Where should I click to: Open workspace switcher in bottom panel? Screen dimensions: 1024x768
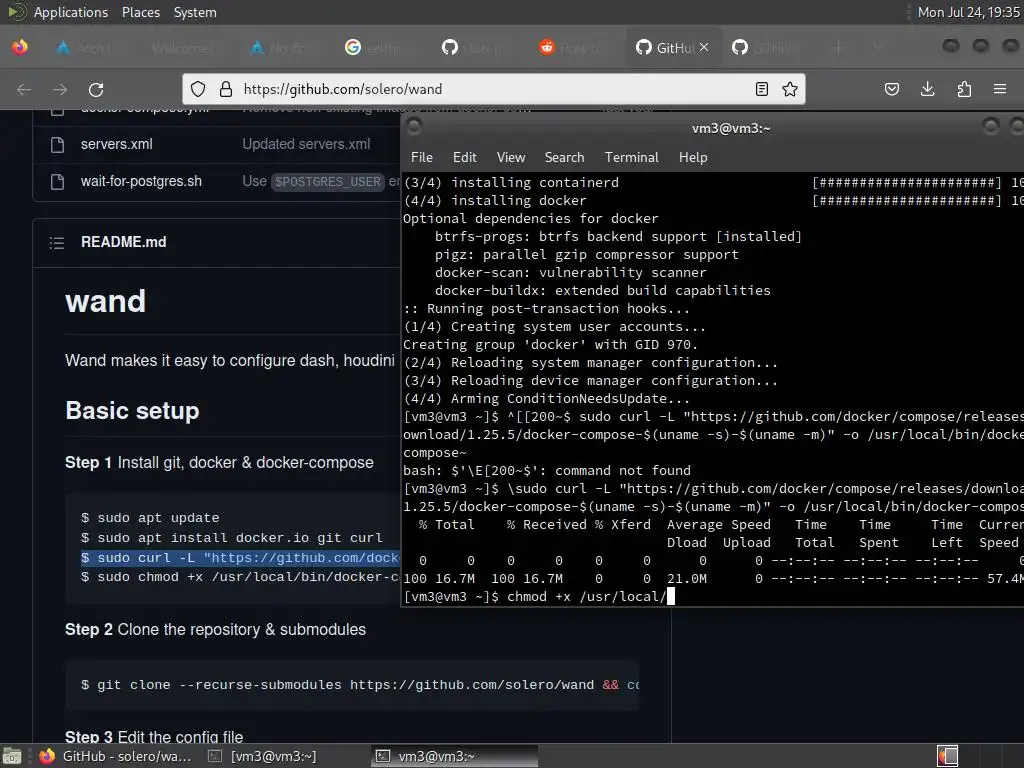(948, 756)
